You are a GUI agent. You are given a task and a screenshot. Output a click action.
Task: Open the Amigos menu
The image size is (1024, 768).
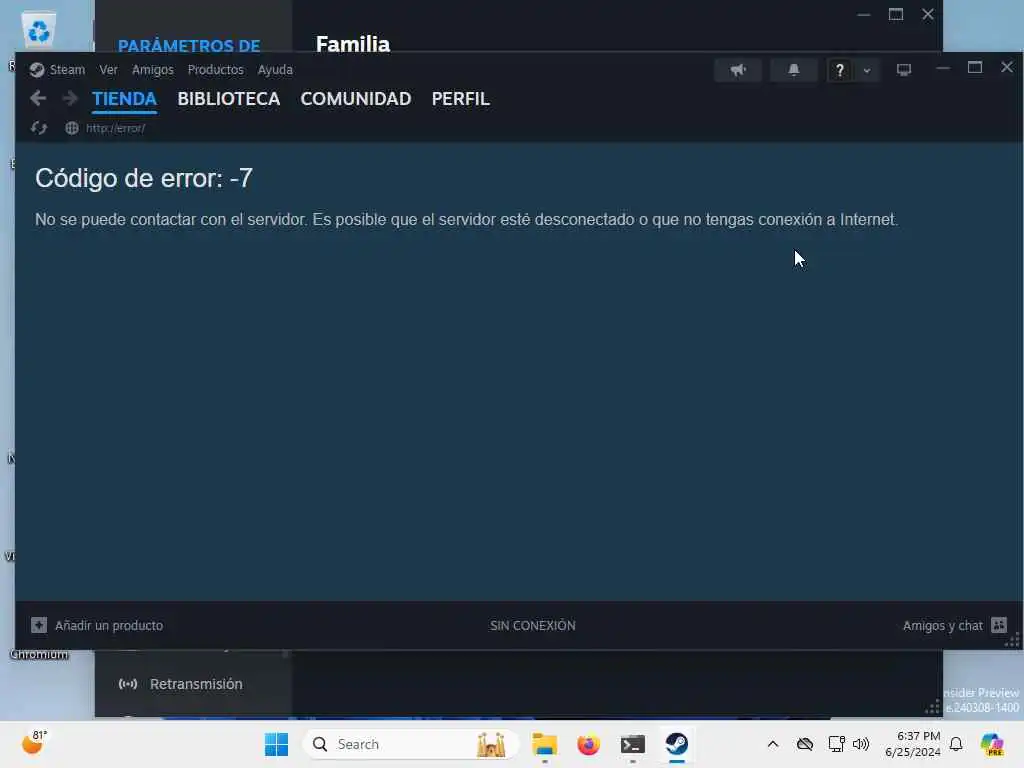coord(153,70)
